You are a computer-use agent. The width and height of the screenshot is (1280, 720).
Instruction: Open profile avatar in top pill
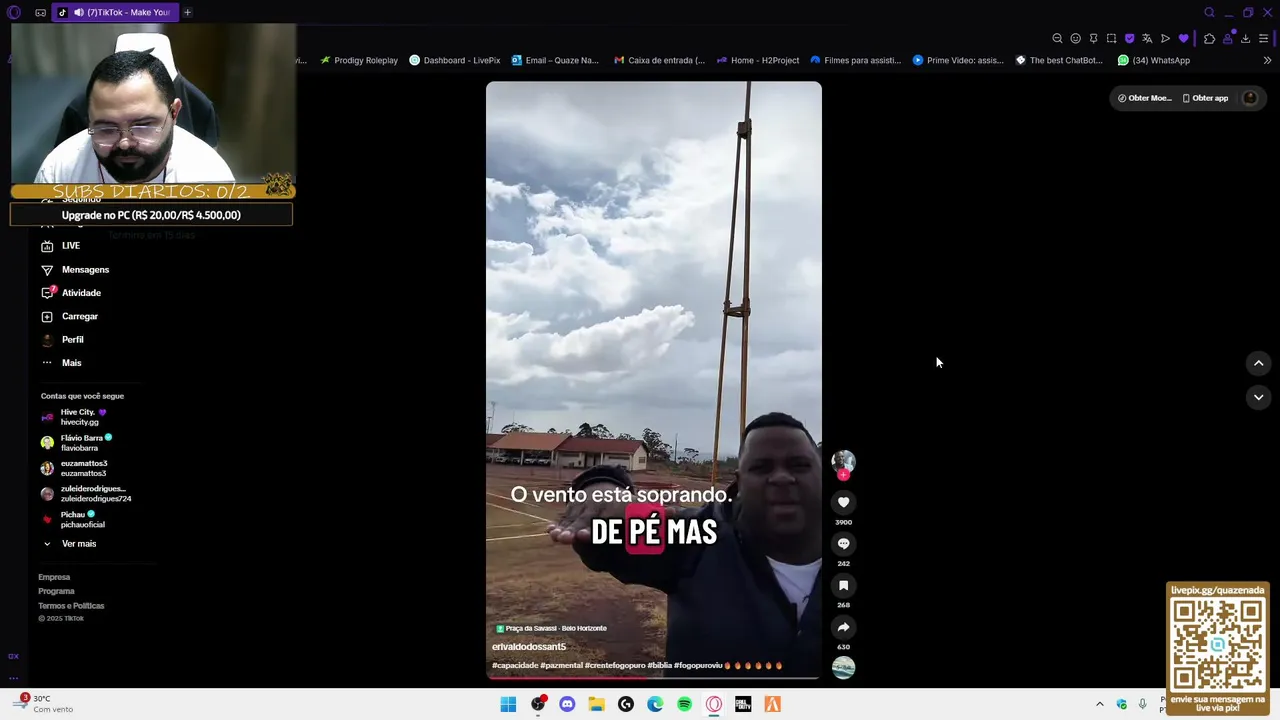1249,98
